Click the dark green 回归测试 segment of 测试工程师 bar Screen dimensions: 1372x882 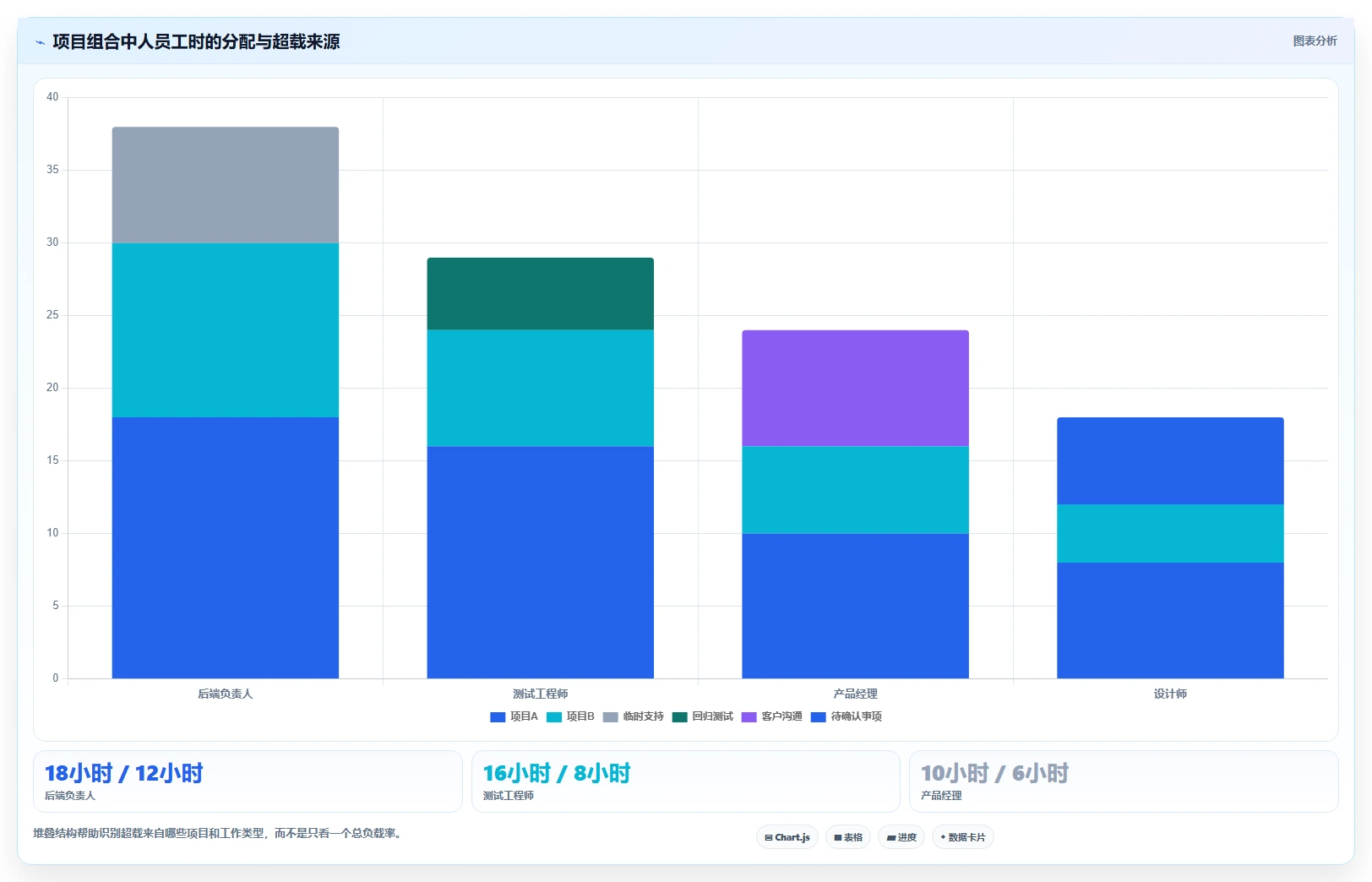541,294
